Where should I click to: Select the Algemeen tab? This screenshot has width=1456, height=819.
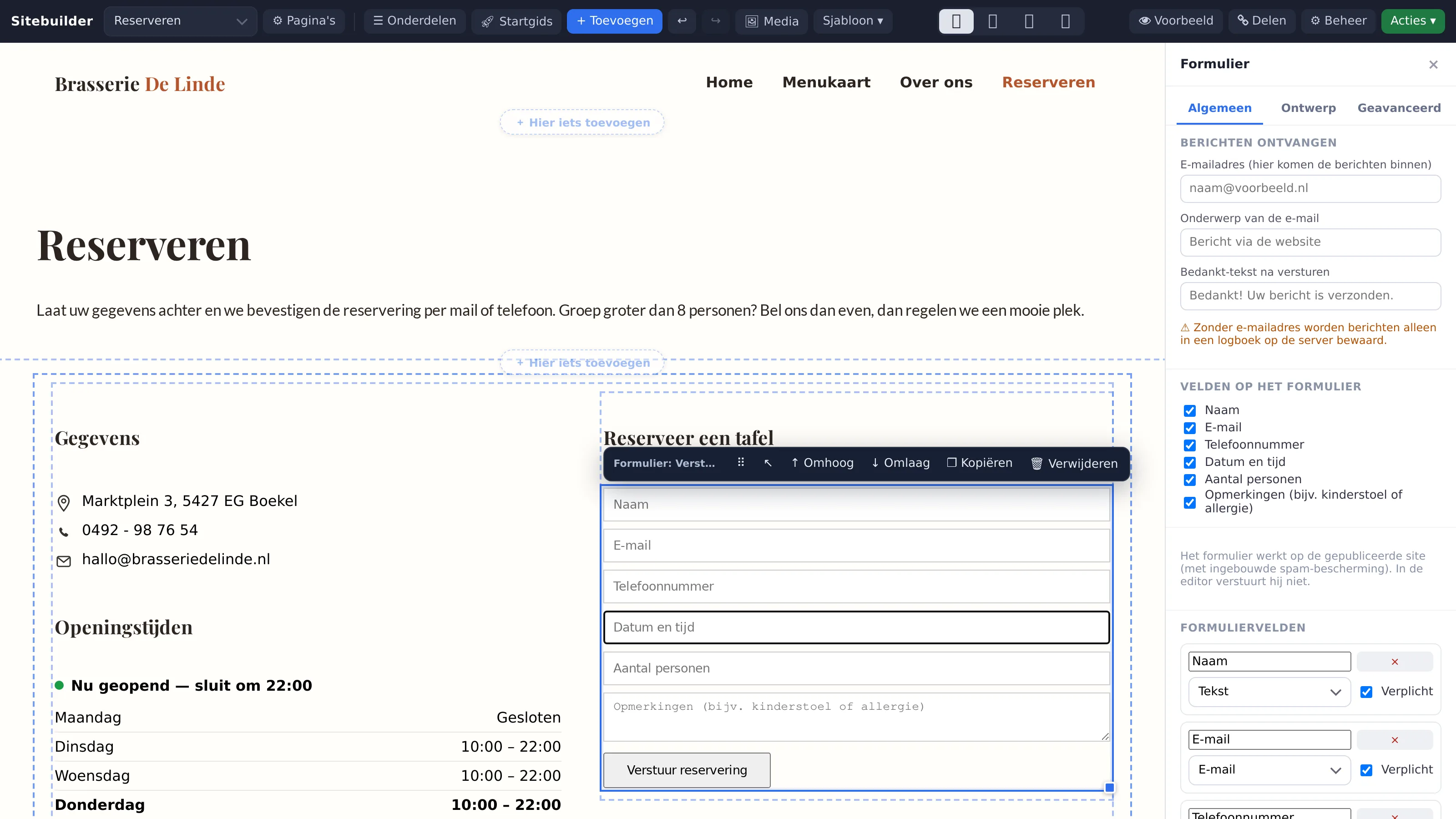point(1219,108)
